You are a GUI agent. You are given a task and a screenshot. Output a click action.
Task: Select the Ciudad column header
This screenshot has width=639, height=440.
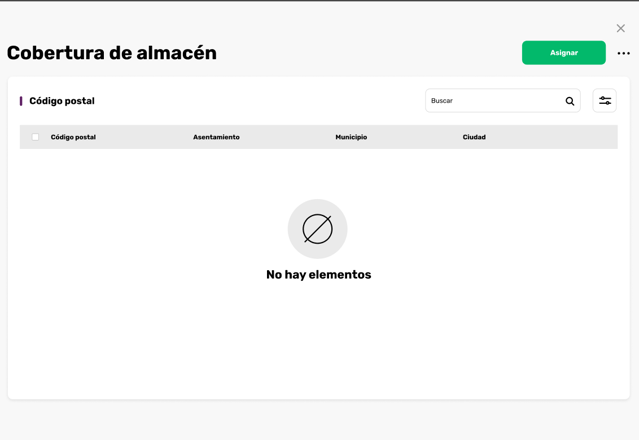pyautogui.click(x=474, y=137)
